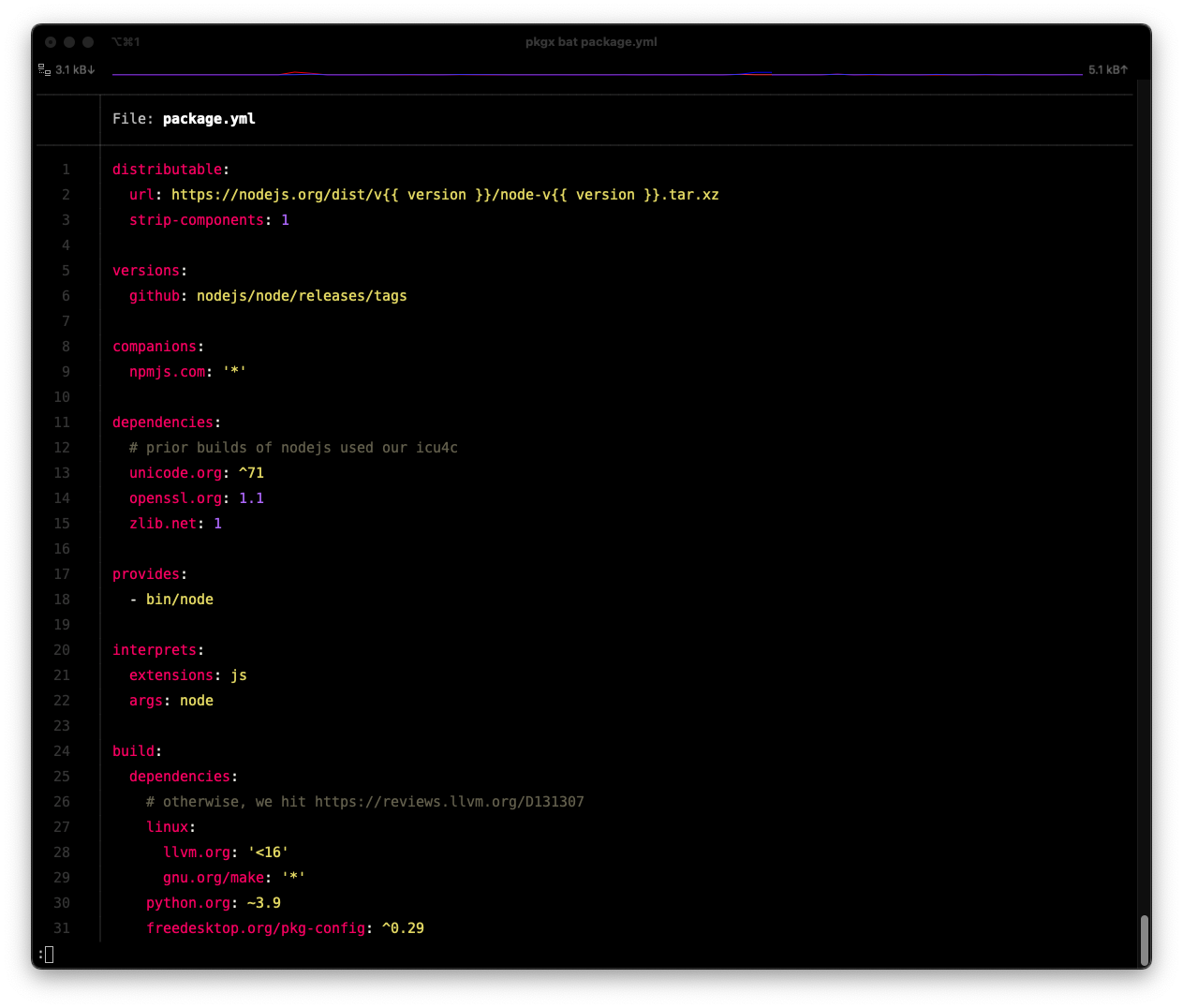1183x1008 pixels.
Task: Click the npmjs.com companion entry
Action: coord(167,371)
